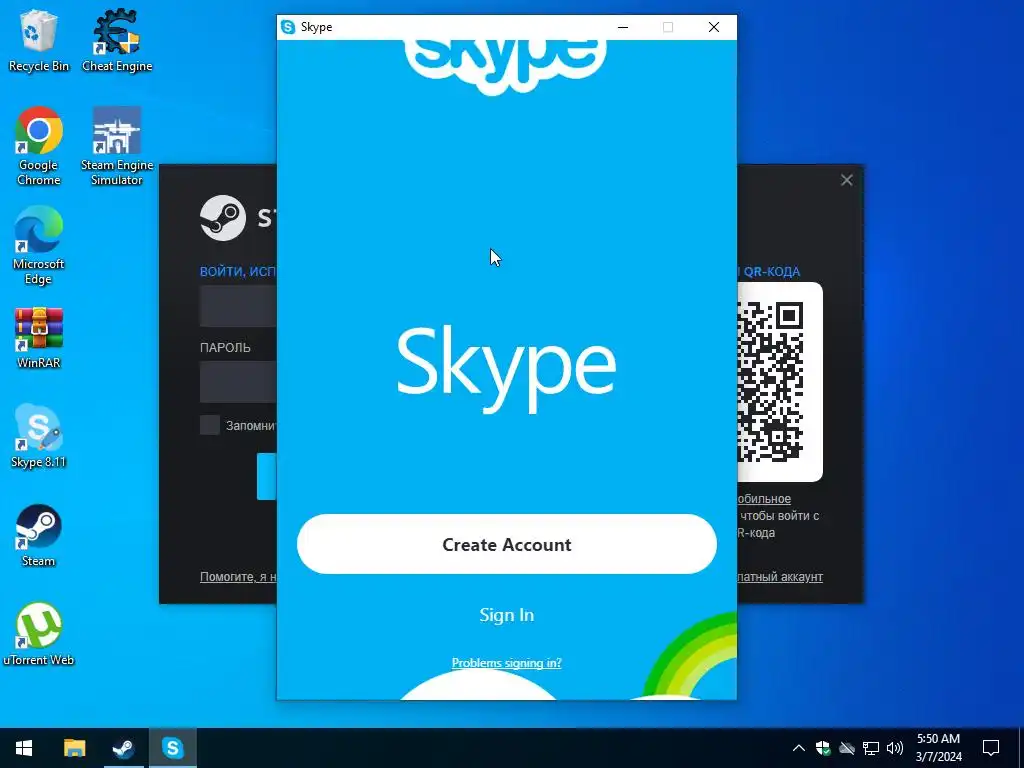
Task: Click Sign In in Skype window
Action: (x=506, y=615)
